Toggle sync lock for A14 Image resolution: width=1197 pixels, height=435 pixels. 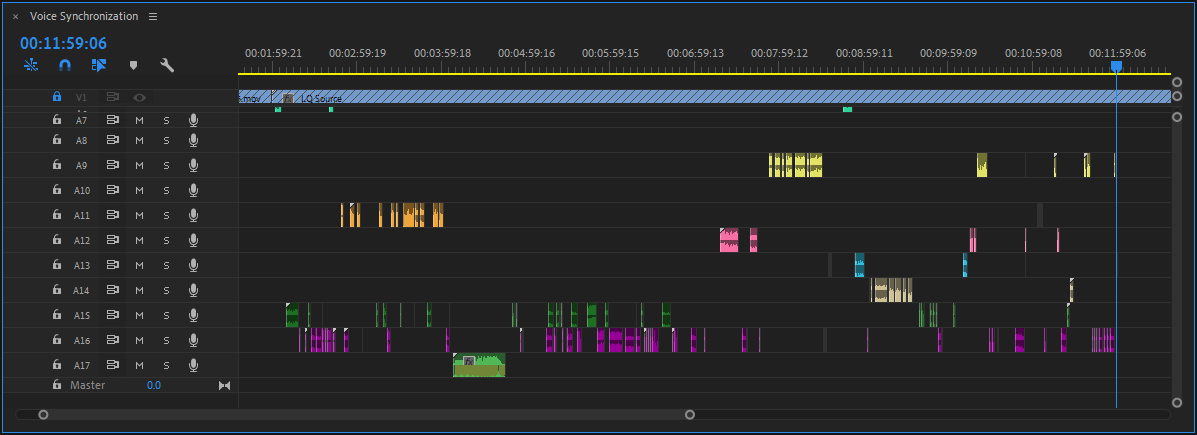click(113, 290)
